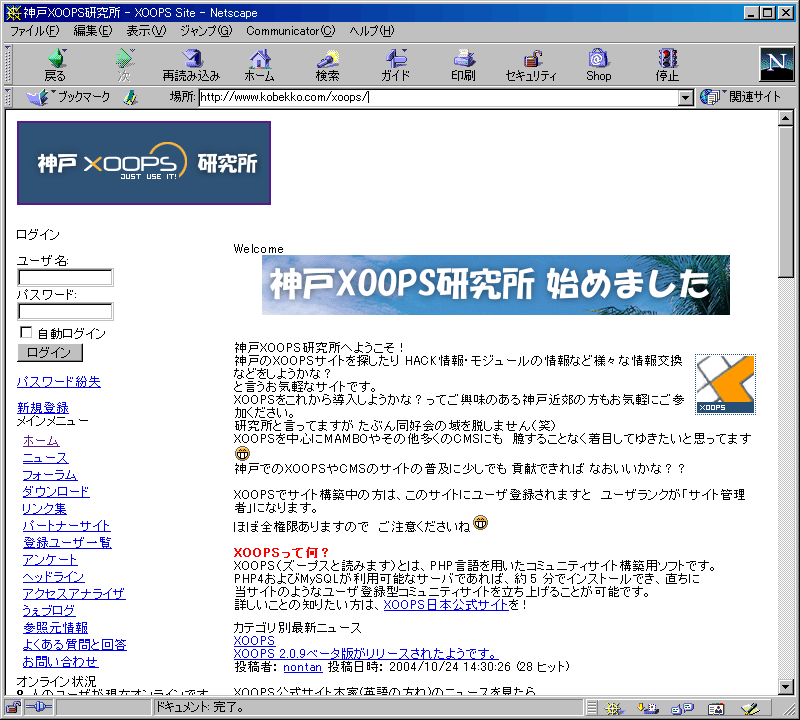Open the 新規登録 link
Image resolution: width=800 pixels, height=720 pixels.
[43, 408]
